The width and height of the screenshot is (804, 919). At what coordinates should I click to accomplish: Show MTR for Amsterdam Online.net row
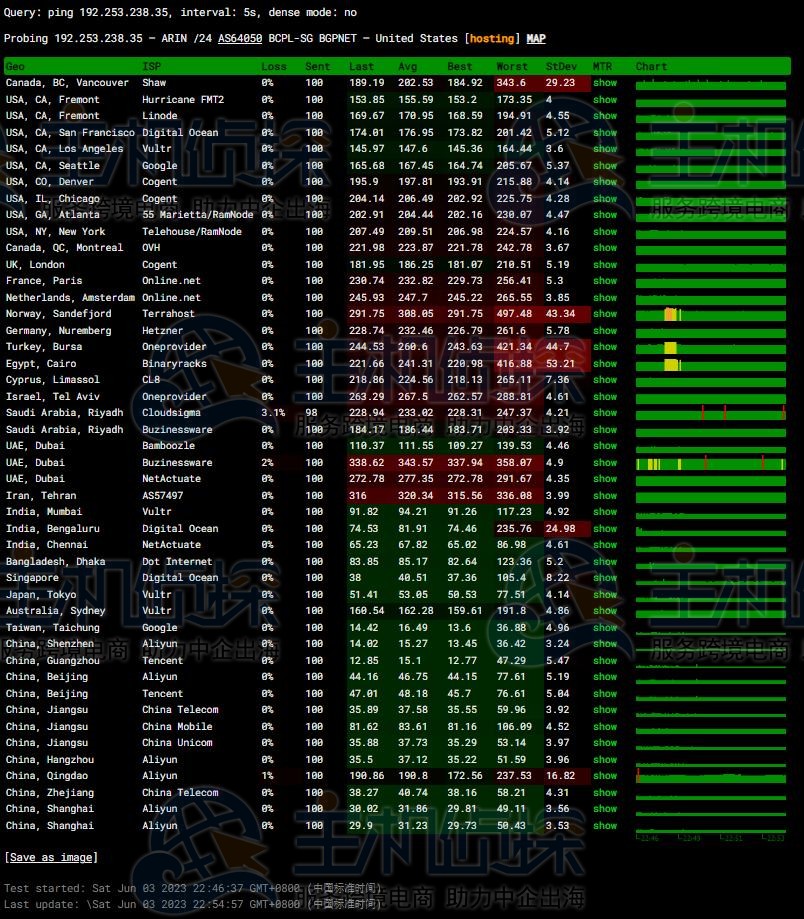pyautogui.click(x=605, y=298)
